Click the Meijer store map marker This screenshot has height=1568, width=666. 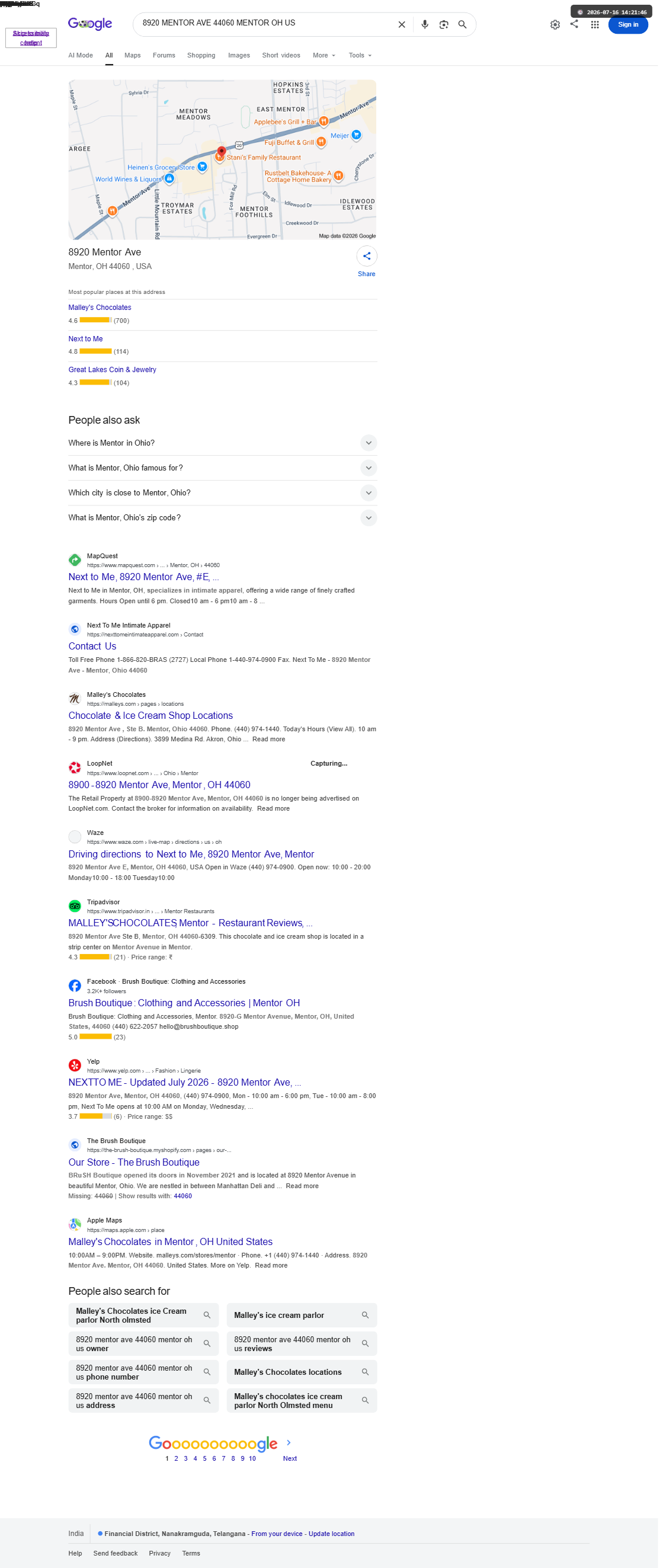(x=356, y=135)
